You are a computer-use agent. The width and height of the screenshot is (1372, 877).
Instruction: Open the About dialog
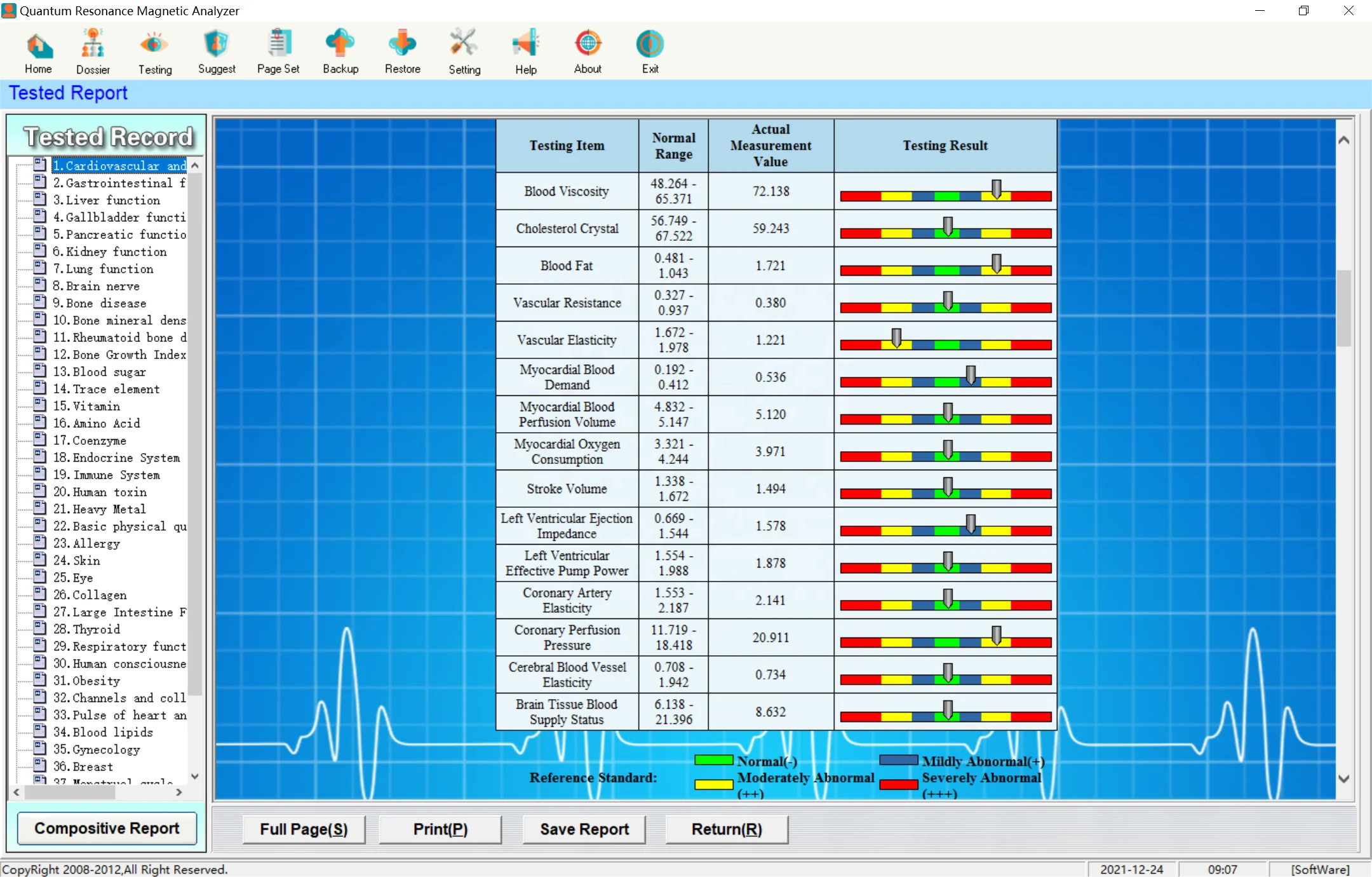[x=587, y=51]
